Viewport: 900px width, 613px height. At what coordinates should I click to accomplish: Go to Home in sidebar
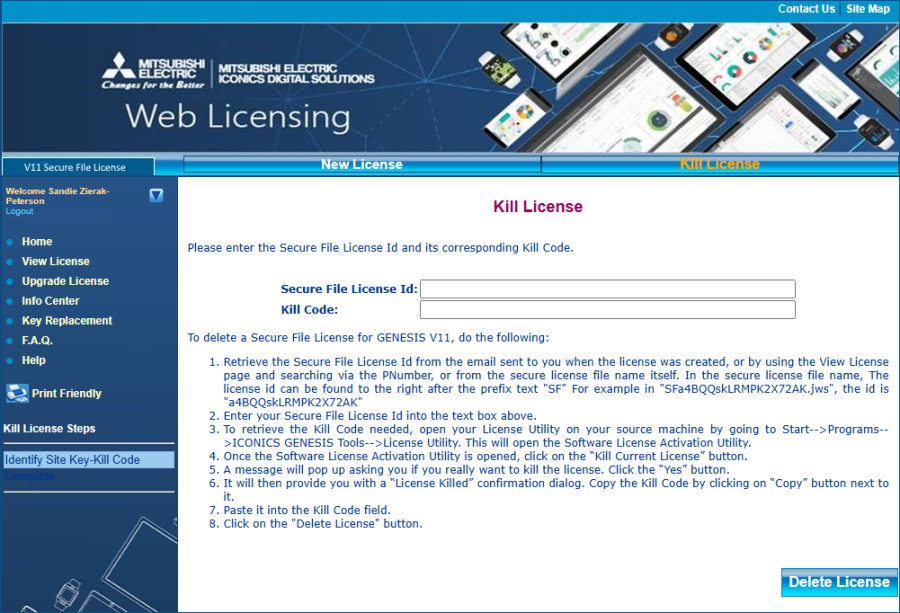(x=37, y=242)
